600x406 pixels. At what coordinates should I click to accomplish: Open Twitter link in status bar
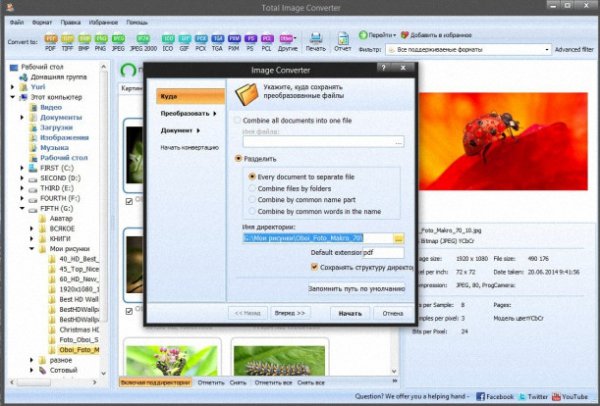point(534,396)
